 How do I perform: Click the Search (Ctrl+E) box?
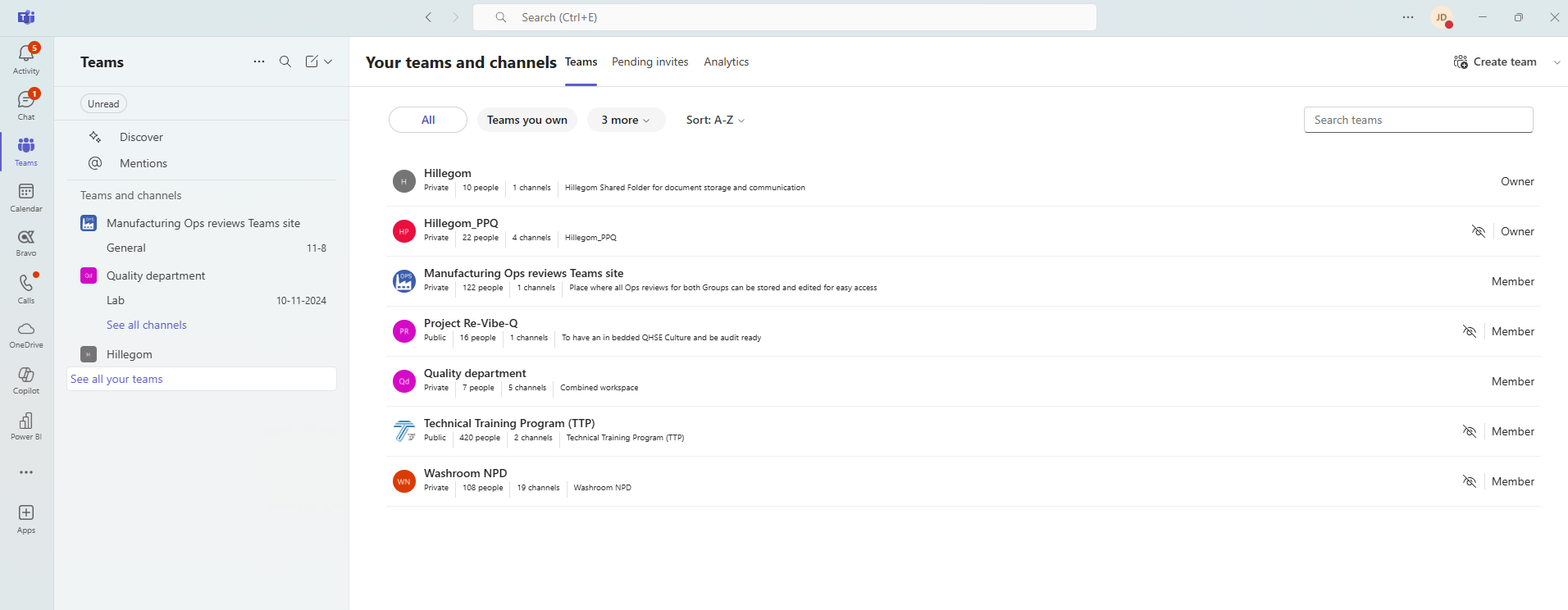[x=785, y=17]
